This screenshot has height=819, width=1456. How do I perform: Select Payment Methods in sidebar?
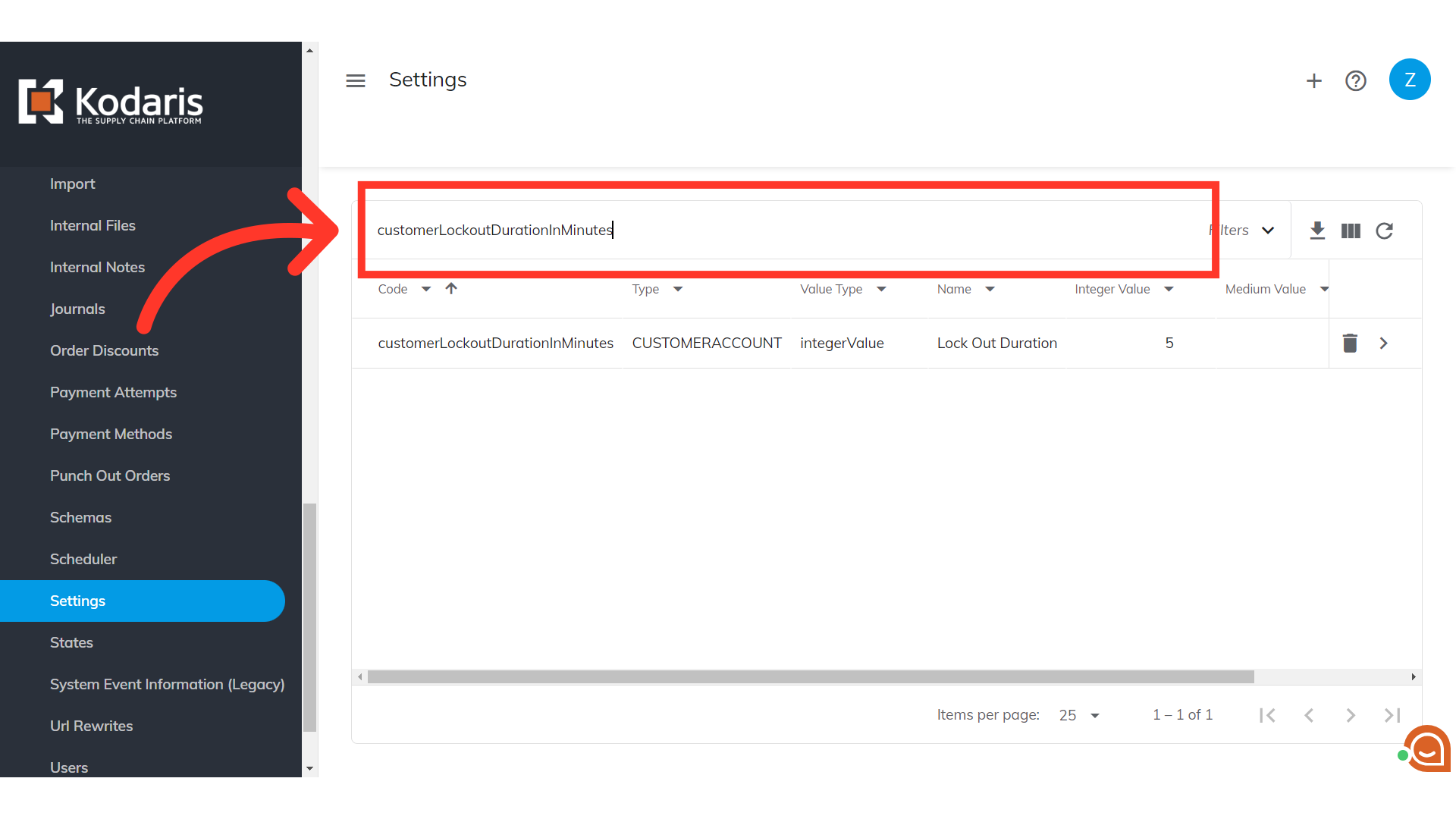click(111, 434)
